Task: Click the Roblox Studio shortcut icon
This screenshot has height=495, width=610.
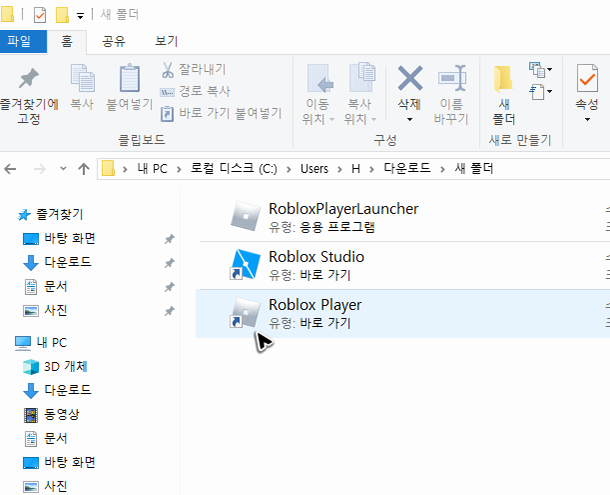Action: click(245, 264)
